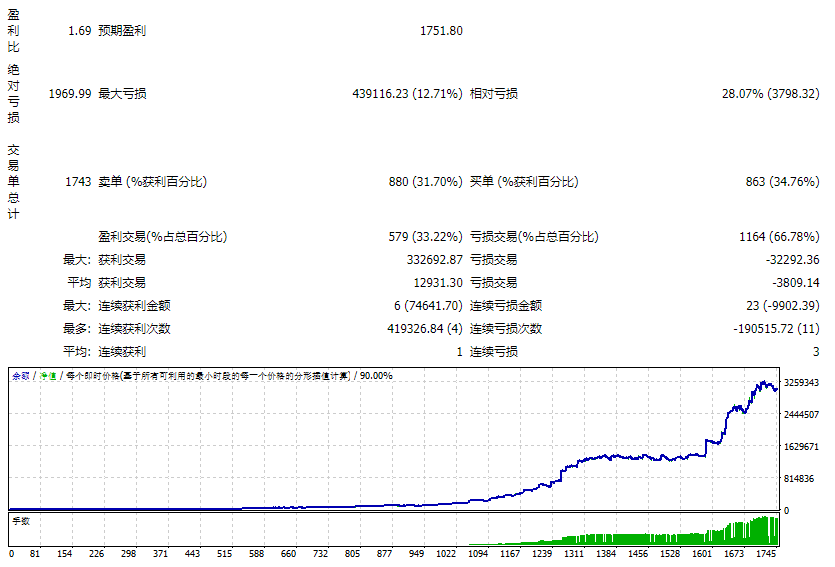Click the 交易单总计 value 1743
The width and height of the screenshot is (835, 567).
click(78, 182)
